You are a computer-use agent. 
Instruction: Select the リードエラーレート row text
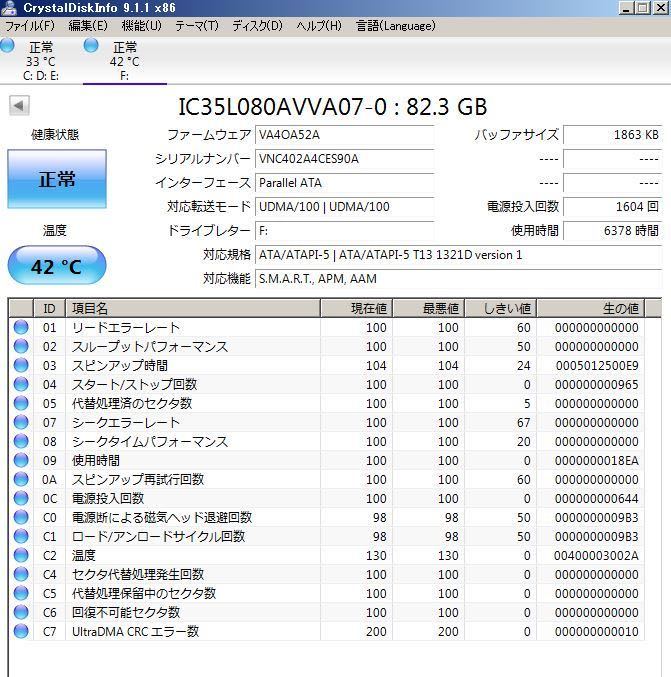[x=126, y=328]
